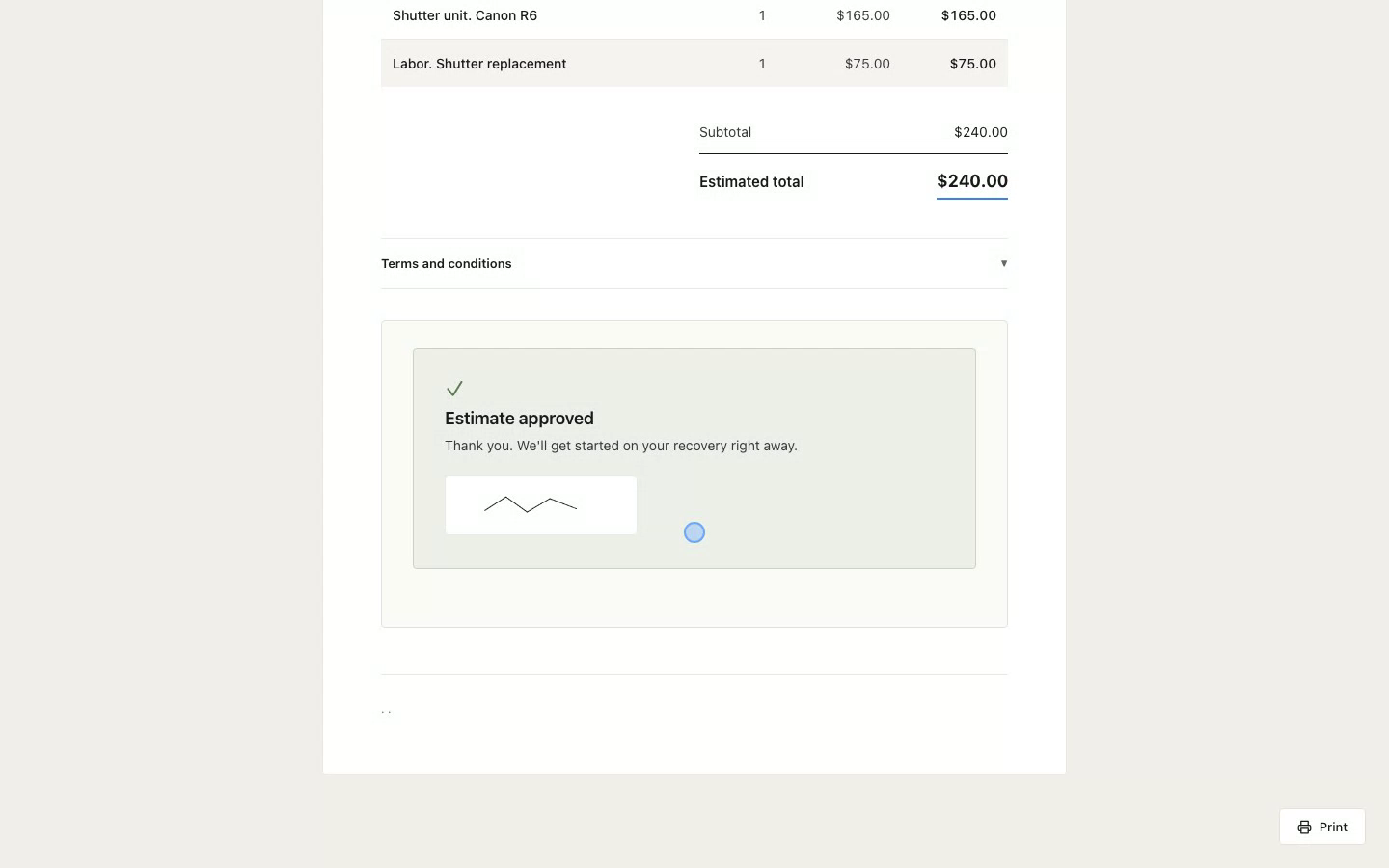The height and width of the screenshot is (868, 1389).
Task: Expand the Terms and conditions section
Action: (694, 263)
